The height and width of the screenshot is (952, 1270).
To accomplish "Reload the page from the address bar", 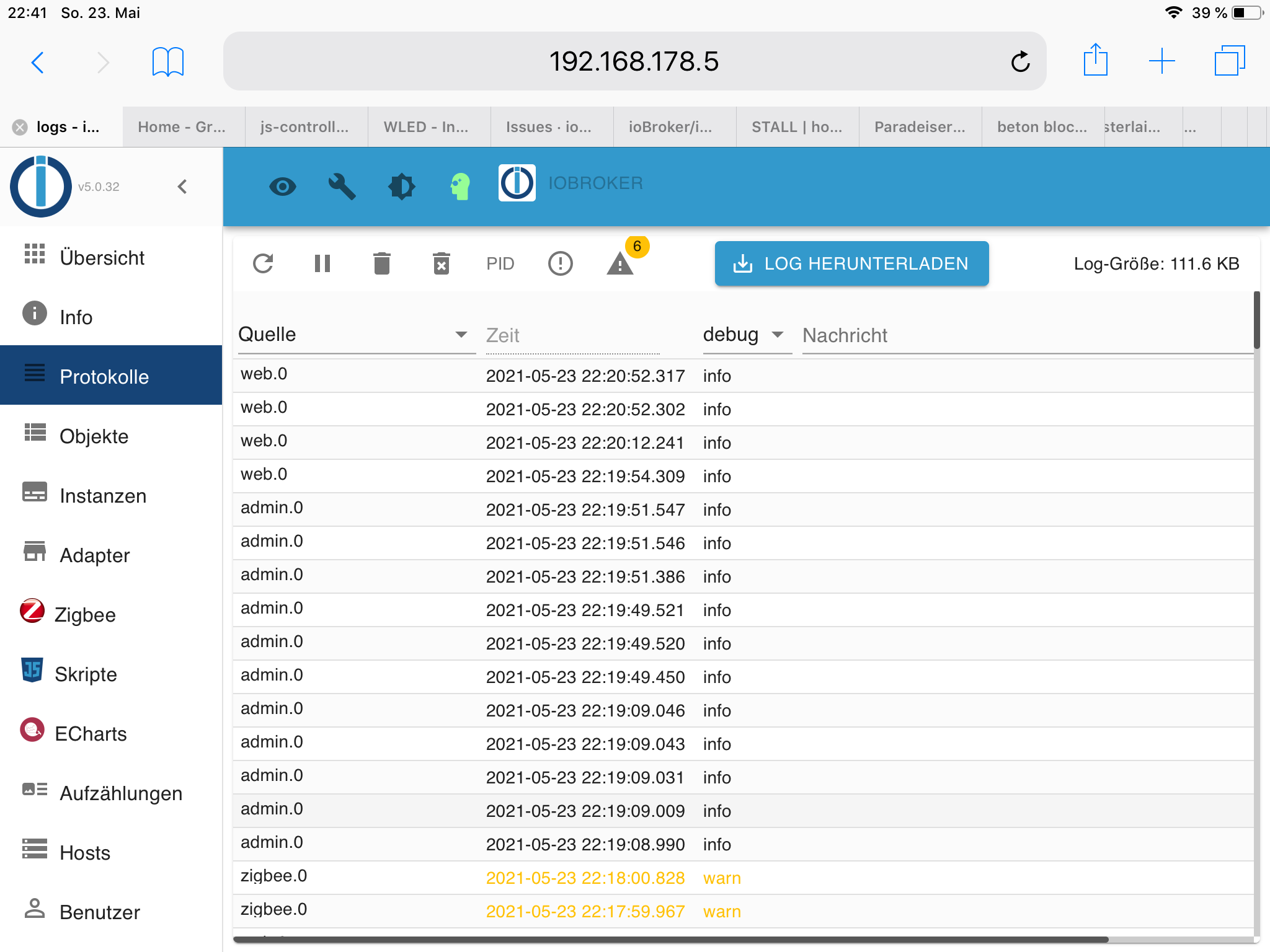I will [x=1020, y=61].
